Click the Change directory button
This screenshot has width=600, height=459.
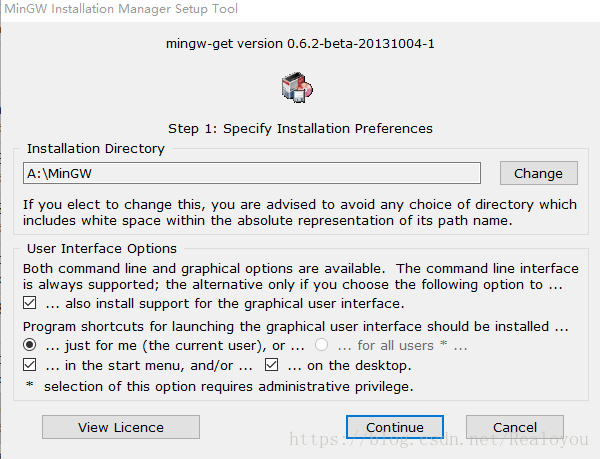point(539,173)
